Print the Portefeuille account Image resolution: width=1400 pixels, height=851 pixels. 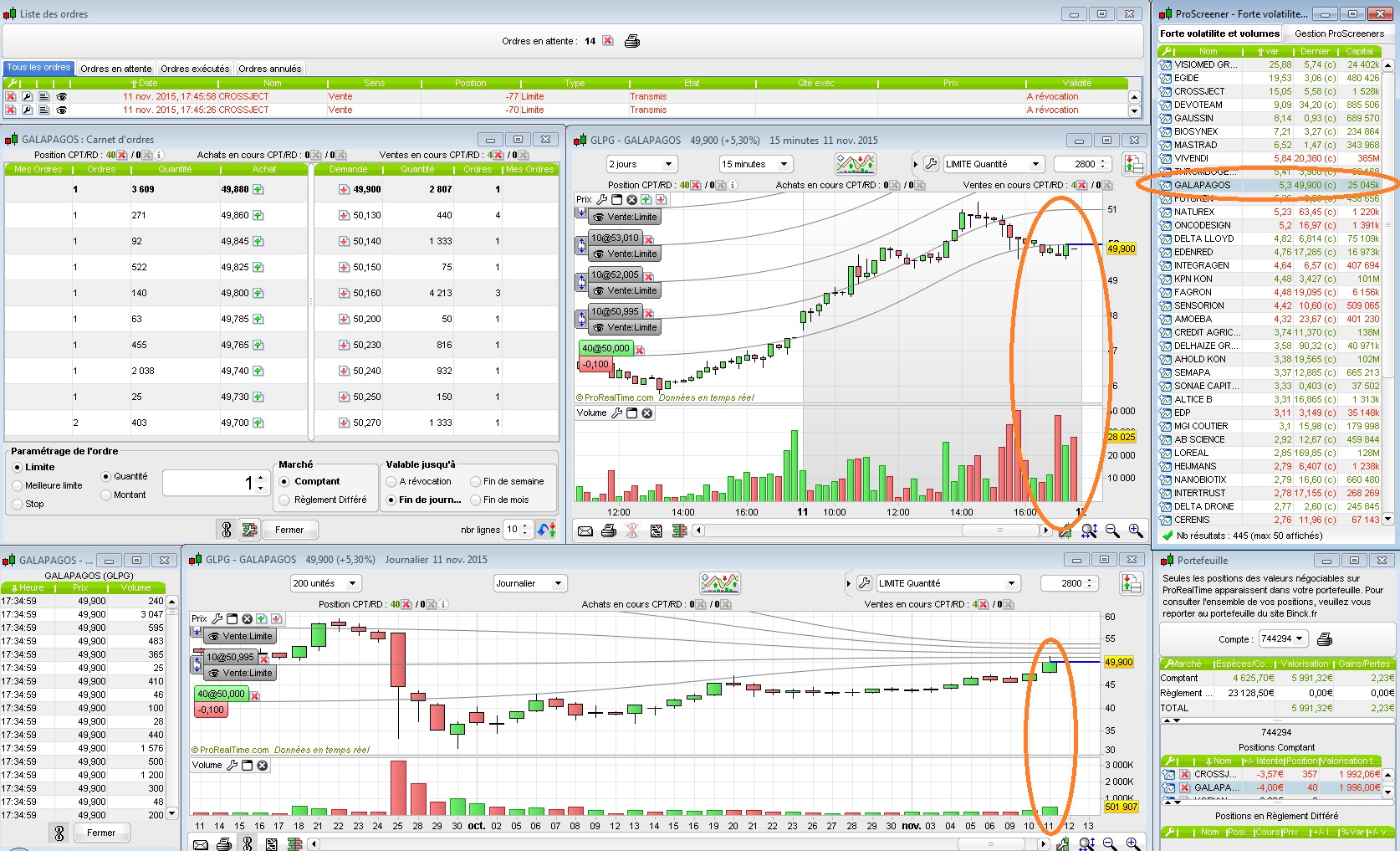[x=1325, y=639]
